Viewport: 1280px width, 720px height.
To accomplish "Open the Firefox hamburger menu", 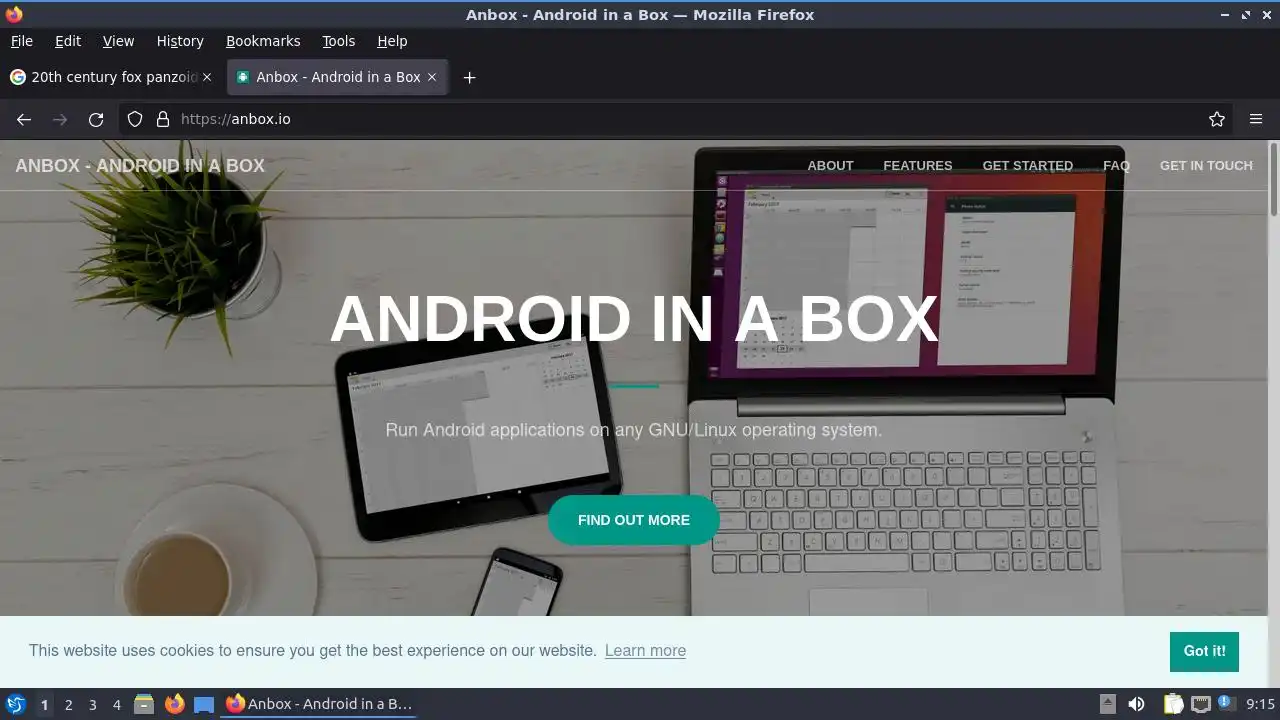I will coord(1256,119).
